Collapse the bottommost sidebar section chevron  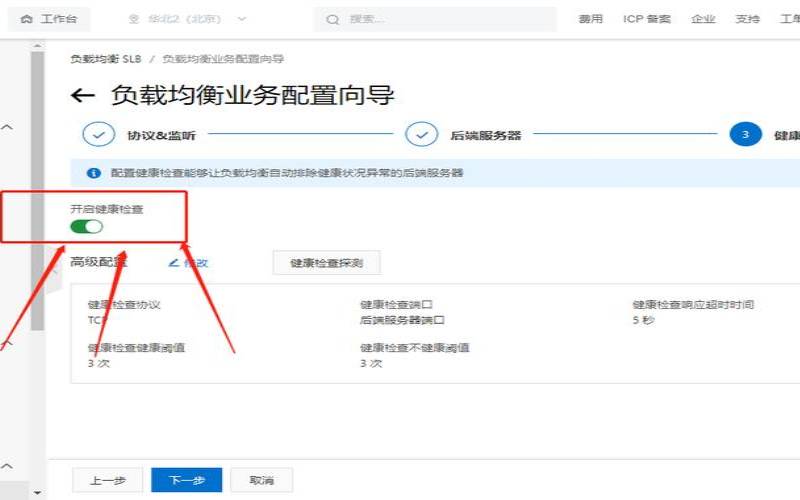7,466
